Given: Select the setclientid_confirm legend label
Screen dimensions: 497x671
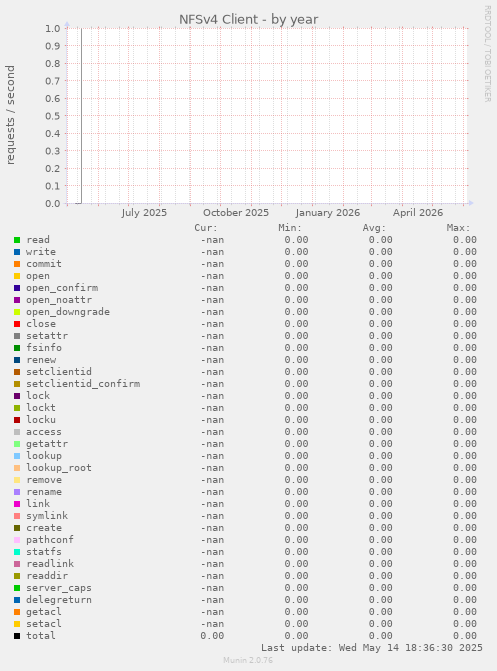Looking at the screenshot, I should point(83,384).
